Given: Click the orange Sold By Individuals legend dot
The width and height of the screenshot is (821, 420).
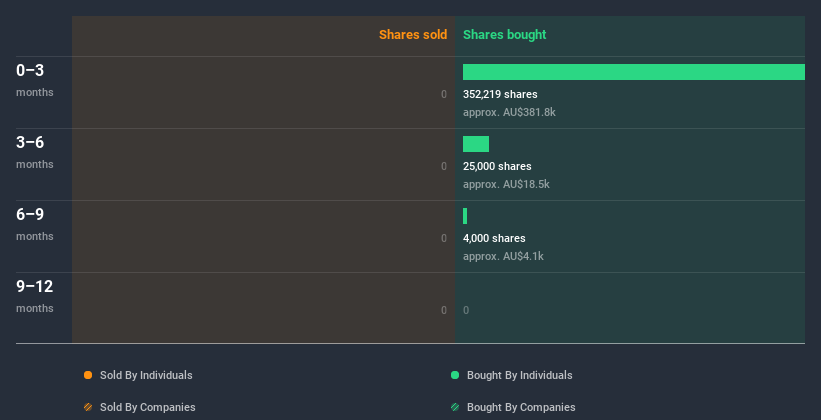Looking at the screenshot, I should [x=88, y=375].
